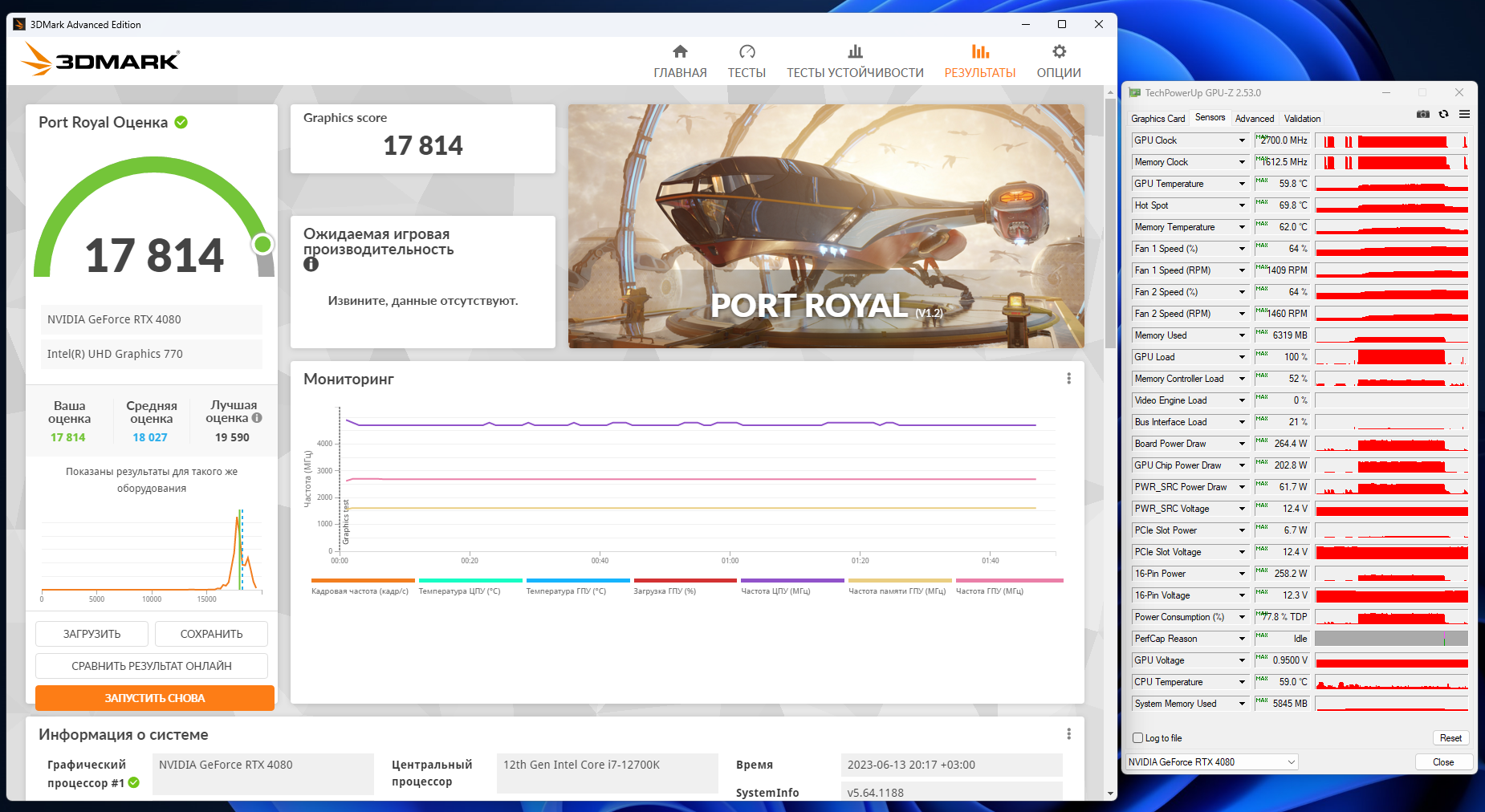Viewport: 1485px width, 812px height.
Task: Click the РЕЗУЛЬТАТЫ bar chart icon
Action: pyautogui.click(x=980, y=51)
